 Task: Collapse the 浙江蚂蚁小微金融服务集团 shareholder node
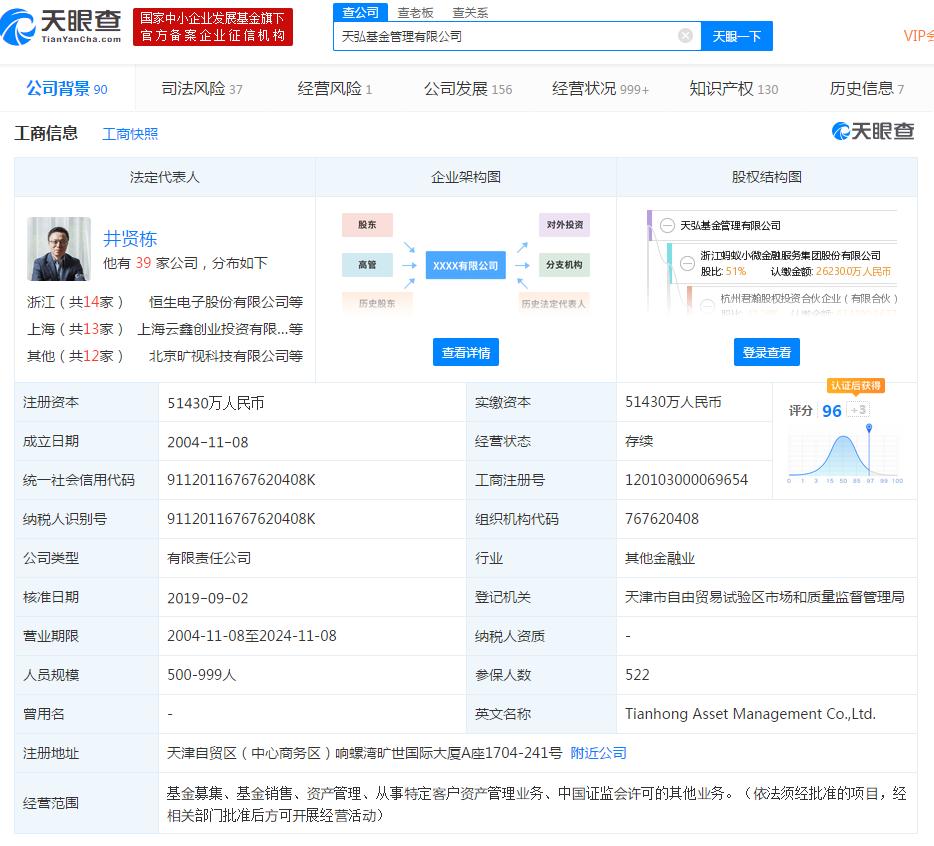688,263
